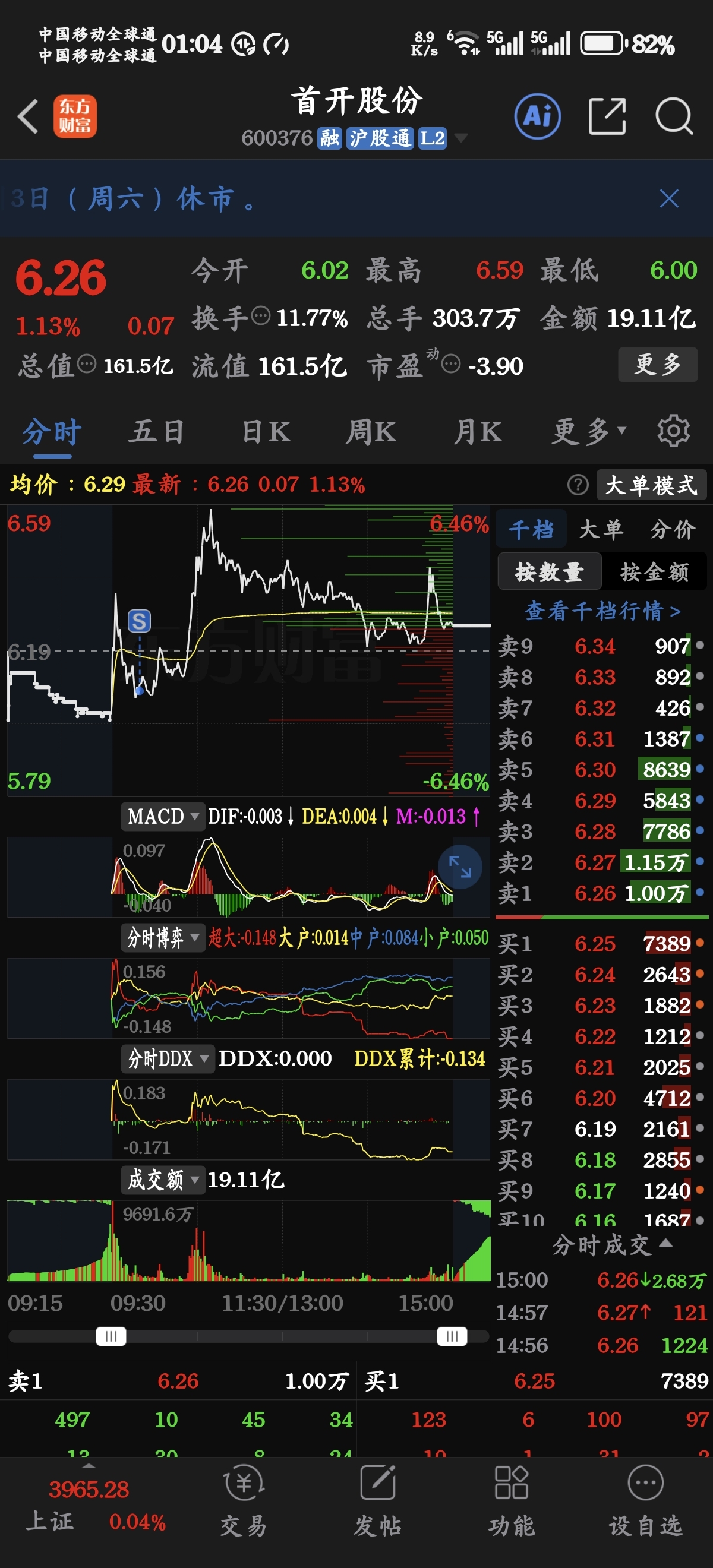Viewport: 713px width, 1568px height.
Task: Open the search magnifier icon
Action: pyautogui.click(x=674, y=116)
